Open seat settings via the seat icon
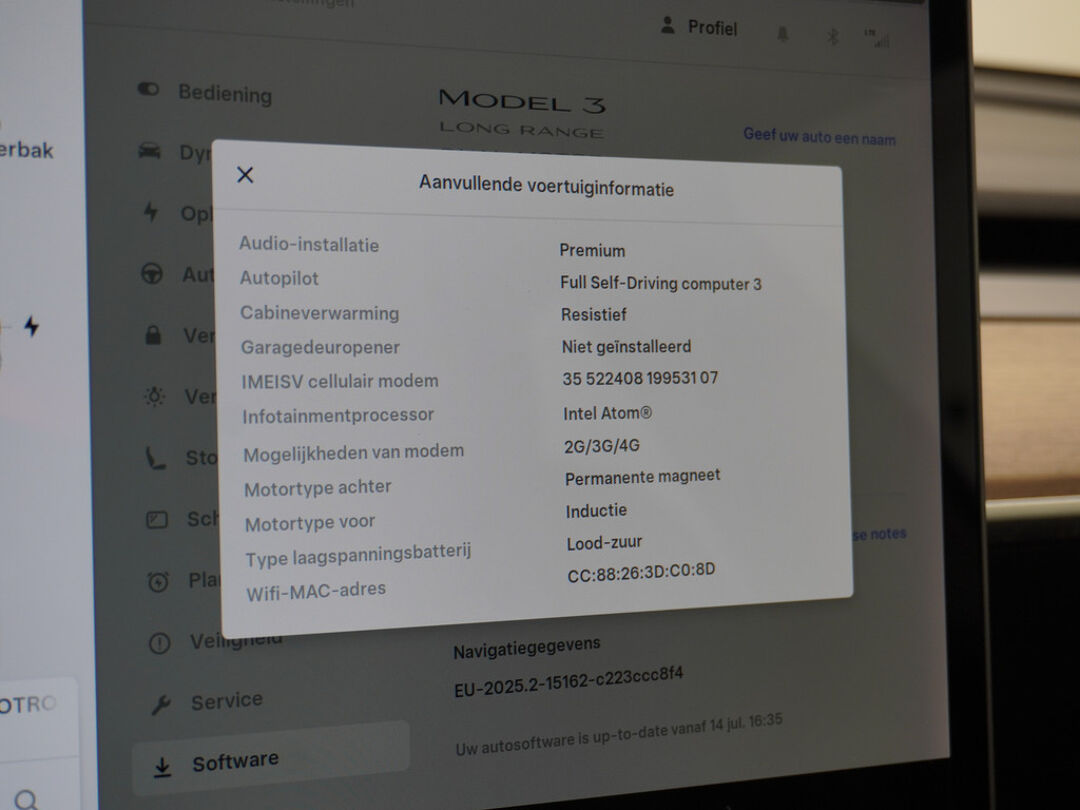 coord(156,458)
